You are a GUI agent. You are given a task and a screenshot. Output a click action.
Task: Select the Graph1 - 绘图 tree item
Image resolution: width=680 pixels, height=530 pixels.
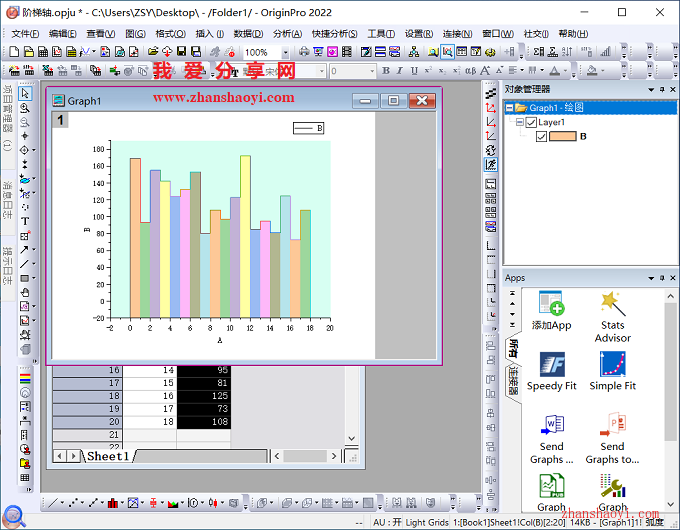(556, 108)
